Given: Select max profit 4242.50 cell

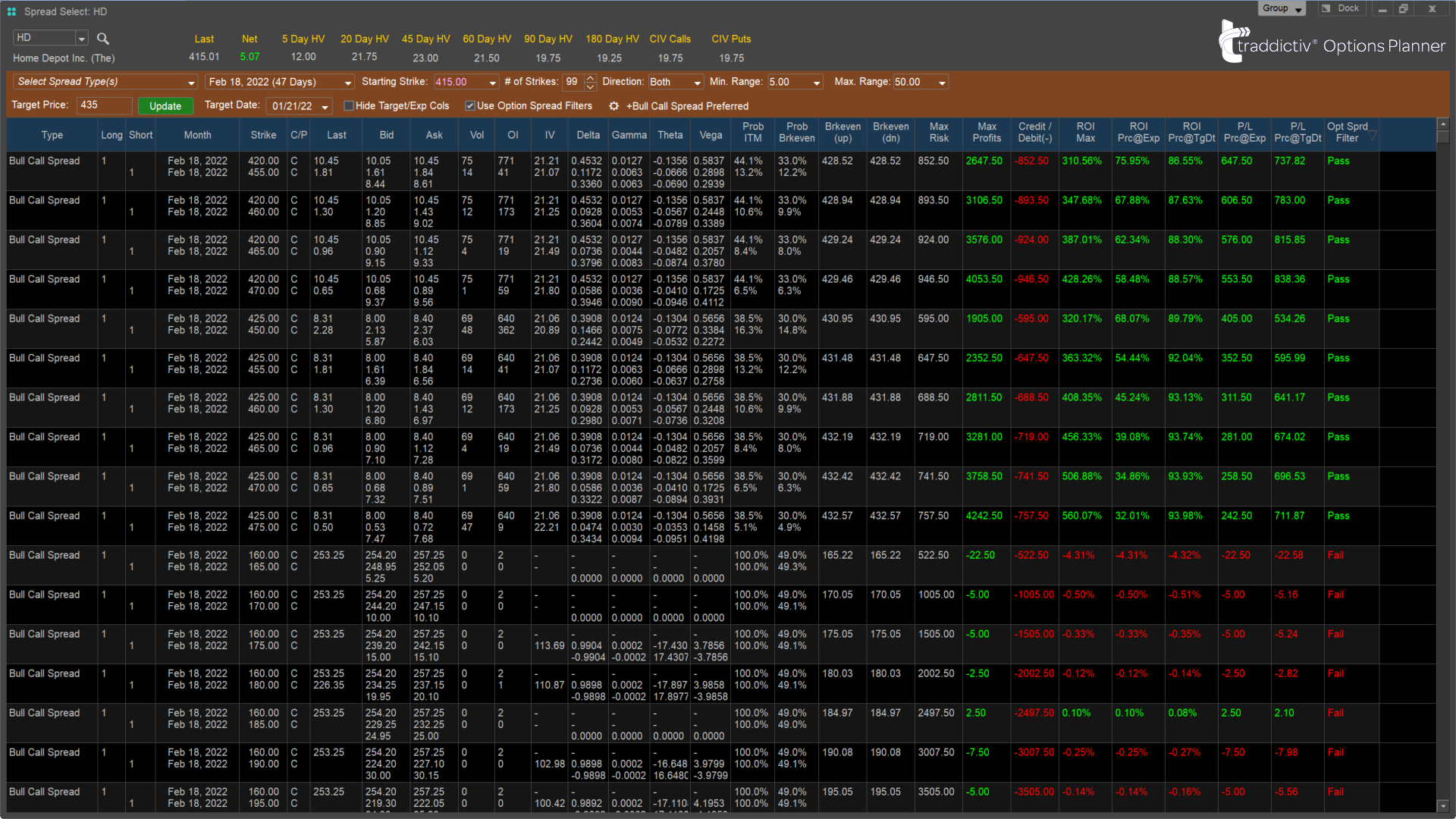Looking at the screenshot, I should tap(984, 516).
